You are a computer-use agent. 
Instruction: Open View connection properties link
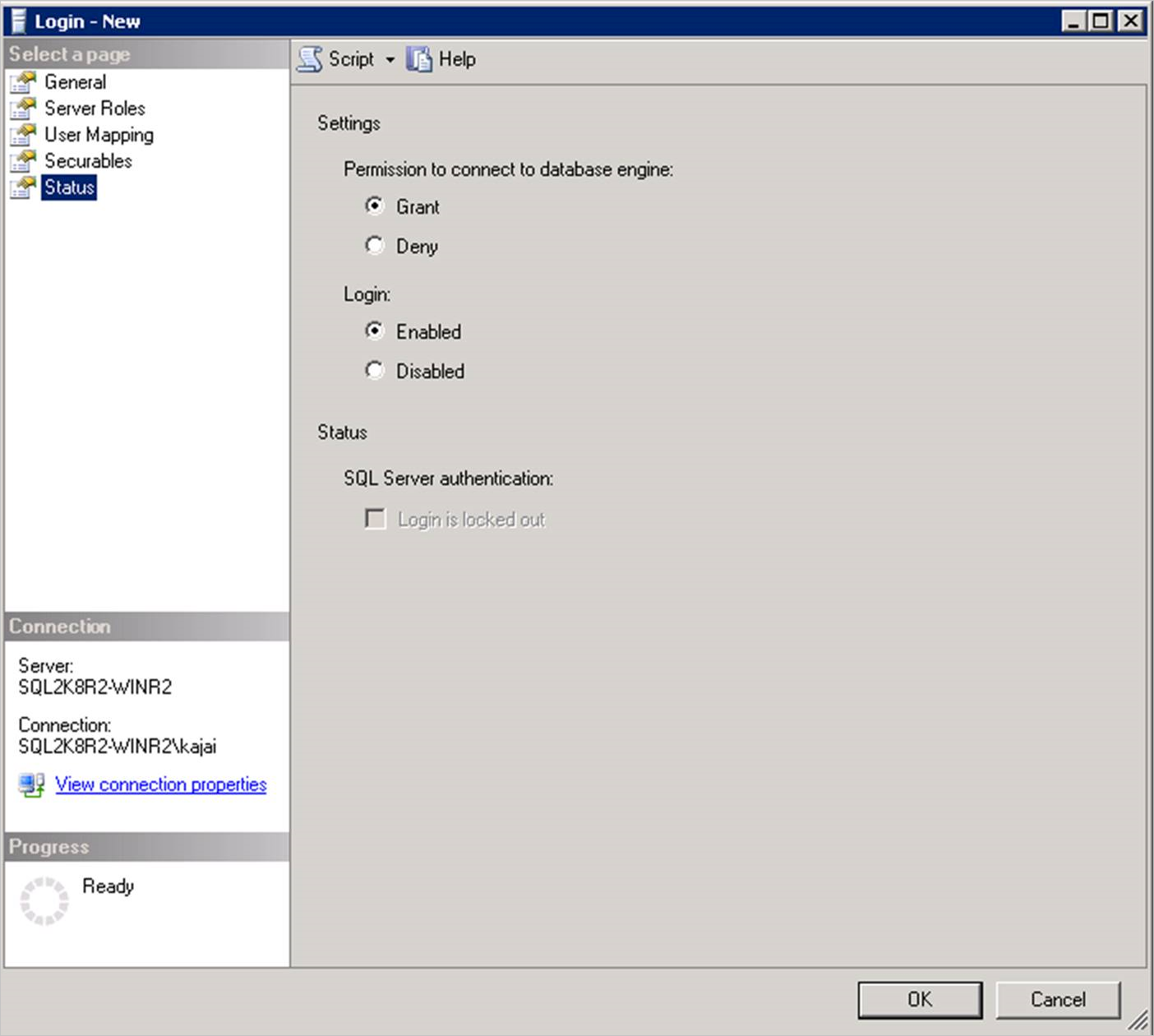click(x=160, y=784)
